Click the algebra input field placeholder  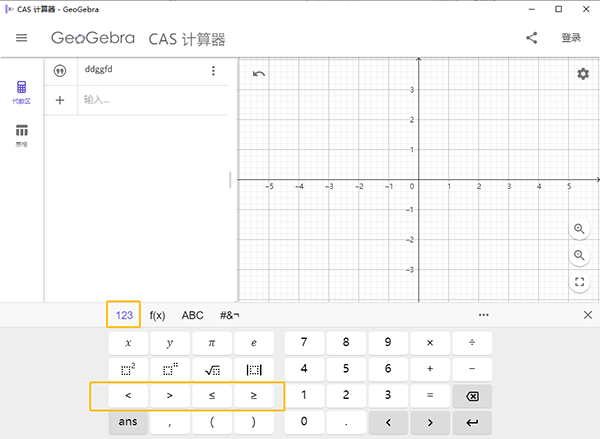point(153,100)
